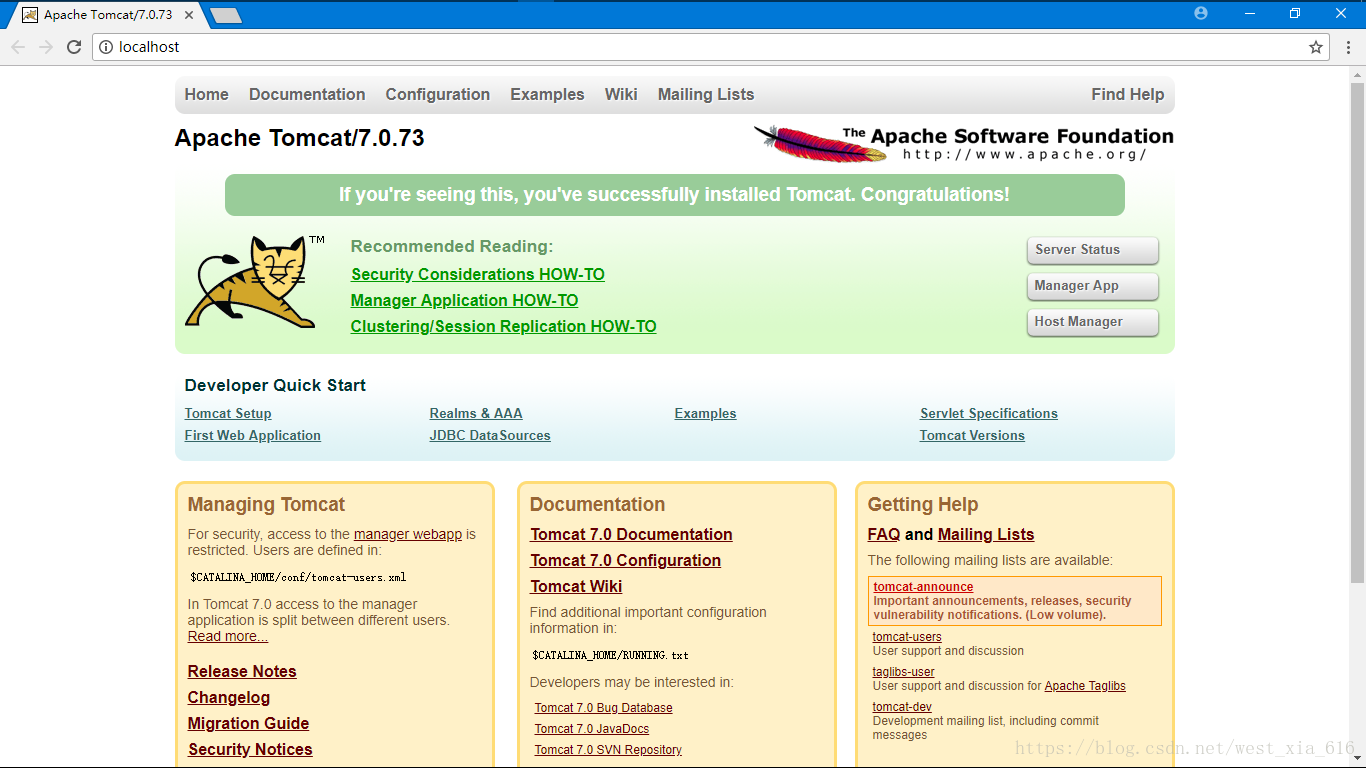This screenshot has width=1366, height=768.
Task: Select the Apache Tomcat/7.0.73 tab
Action: click(x=108, y=15)
